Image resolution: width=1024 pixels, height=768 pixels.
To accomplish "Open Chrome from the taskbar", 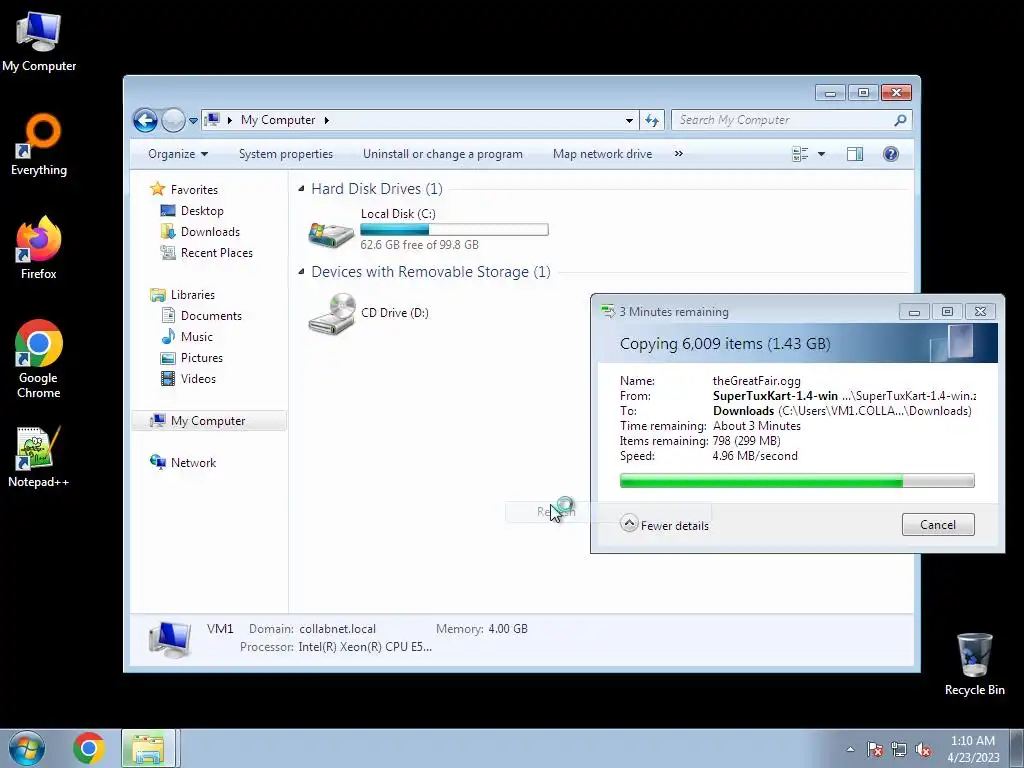I will point(88,748).
